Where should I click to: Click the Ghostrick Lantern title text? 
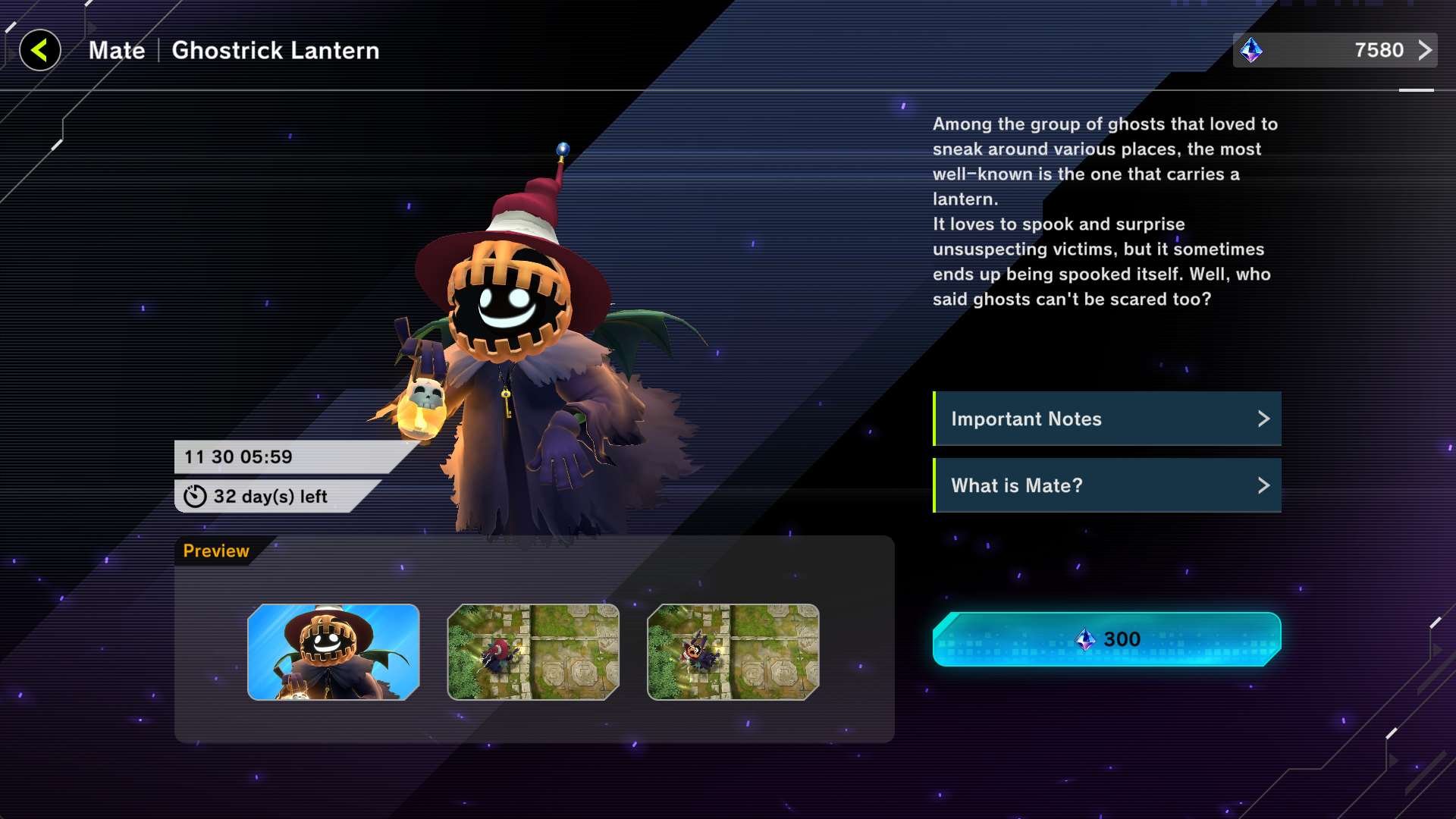275,50
